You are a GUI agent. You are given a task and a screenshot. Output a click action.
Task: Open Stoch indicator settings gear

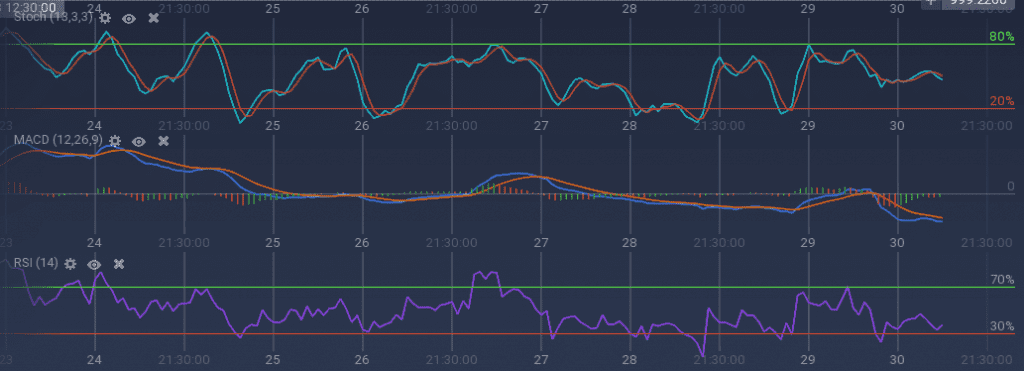click(104, 18)
